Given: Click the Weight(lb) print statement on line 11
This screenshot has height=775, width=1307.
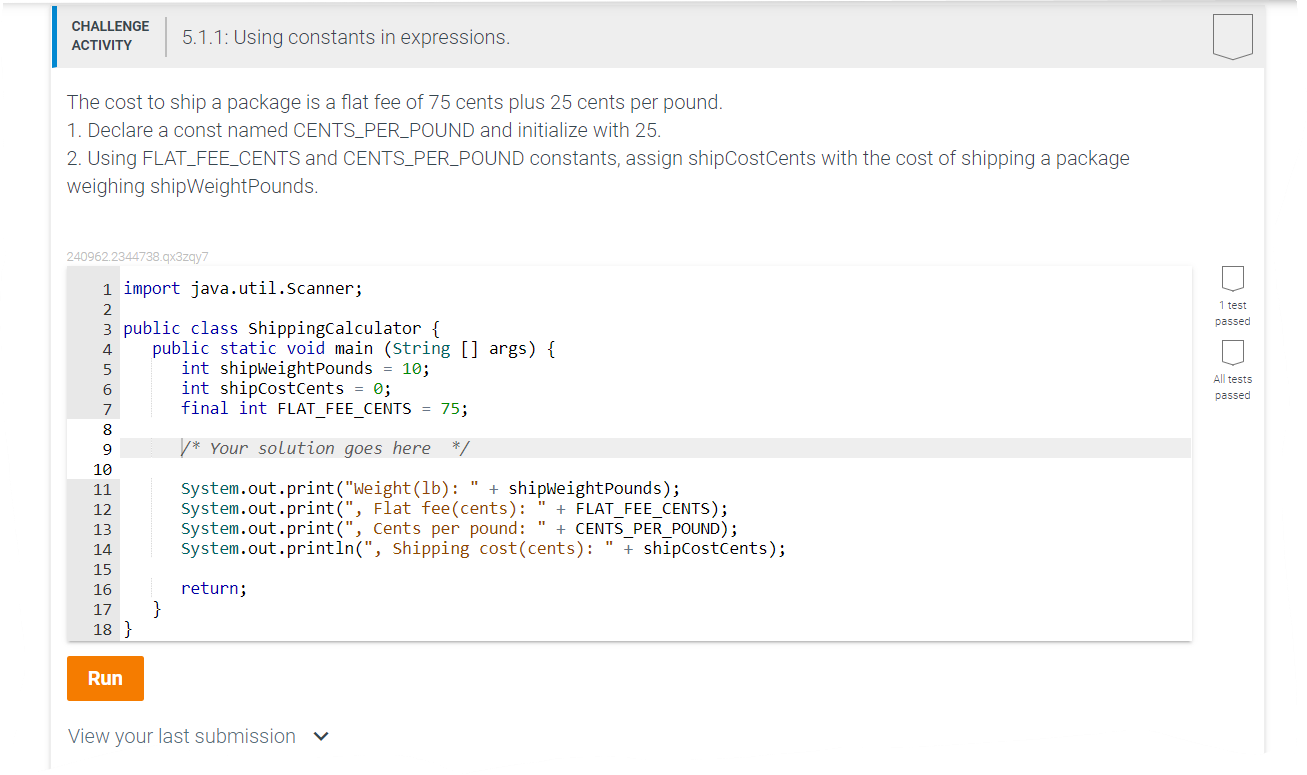Looking at the screenshot, I should [430, 488].
